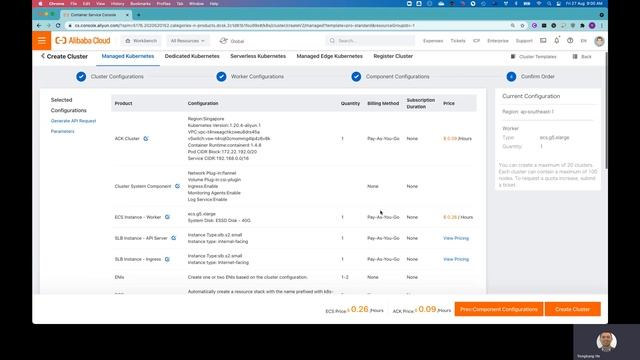The height and width of the screenshot is (360, 640).
Task: Click Generate API Request Parameters link
Action: [73, 126]
